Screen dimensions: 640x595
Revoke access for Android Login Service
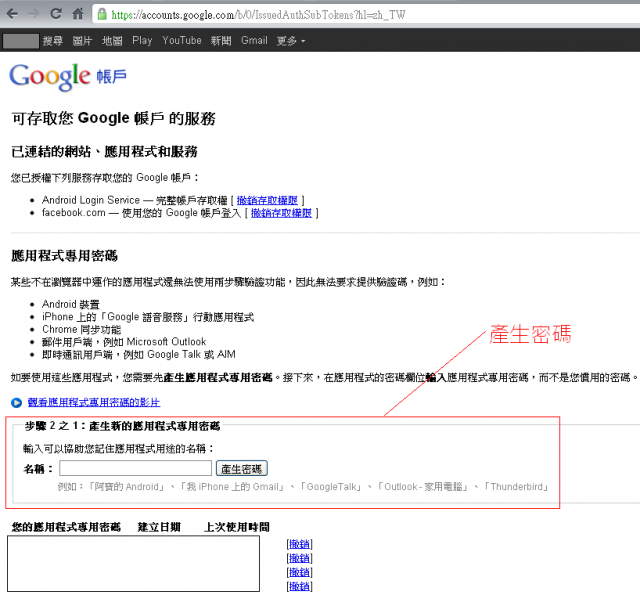click(x=267, y=200)
